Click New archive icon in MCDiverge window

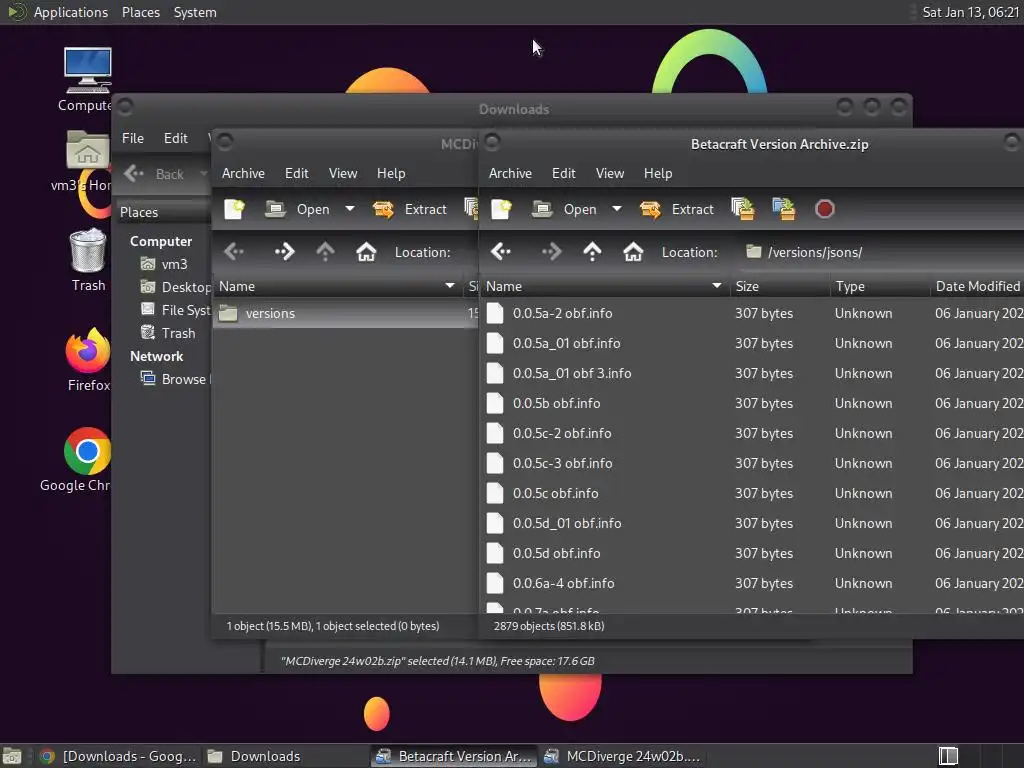tap(234, 210)
